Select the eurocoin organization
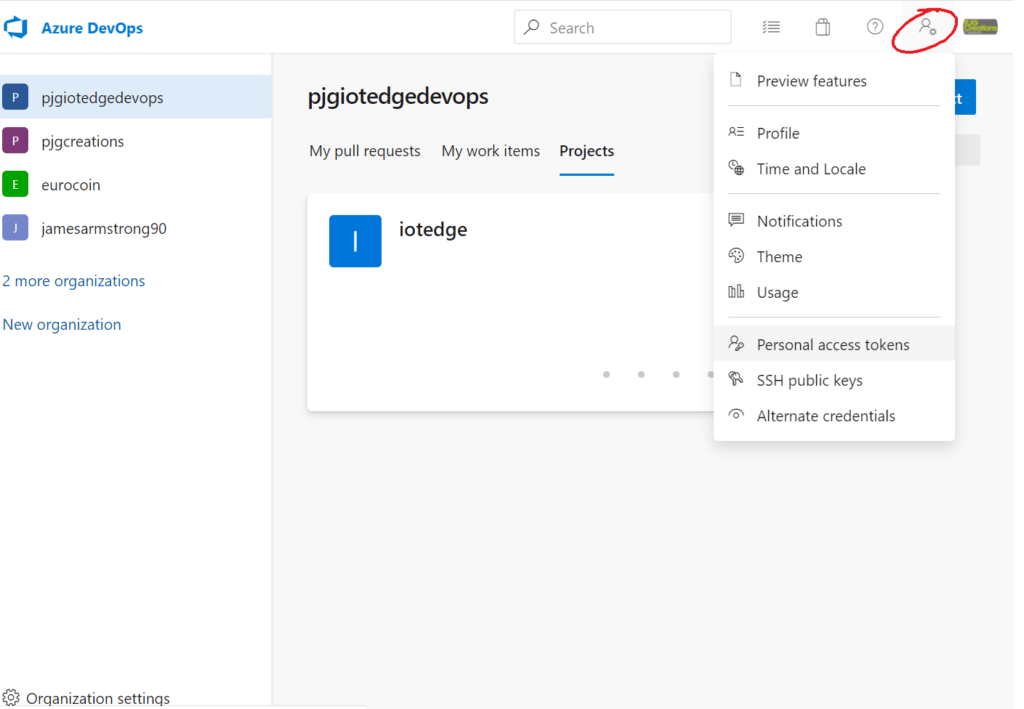The width and height of the screenshot is (1024, 709). click(x=136, y=185)
